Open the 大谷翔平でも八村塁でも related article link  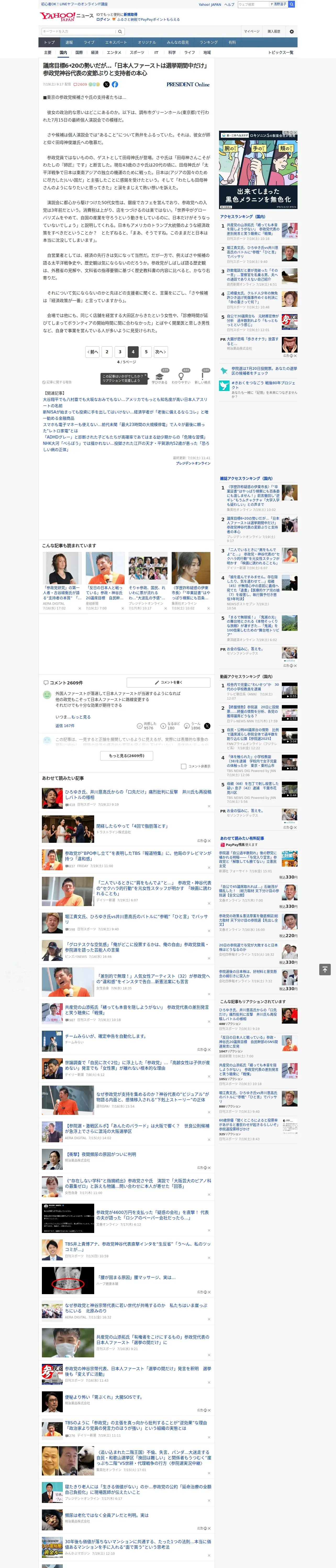(125, 402)
